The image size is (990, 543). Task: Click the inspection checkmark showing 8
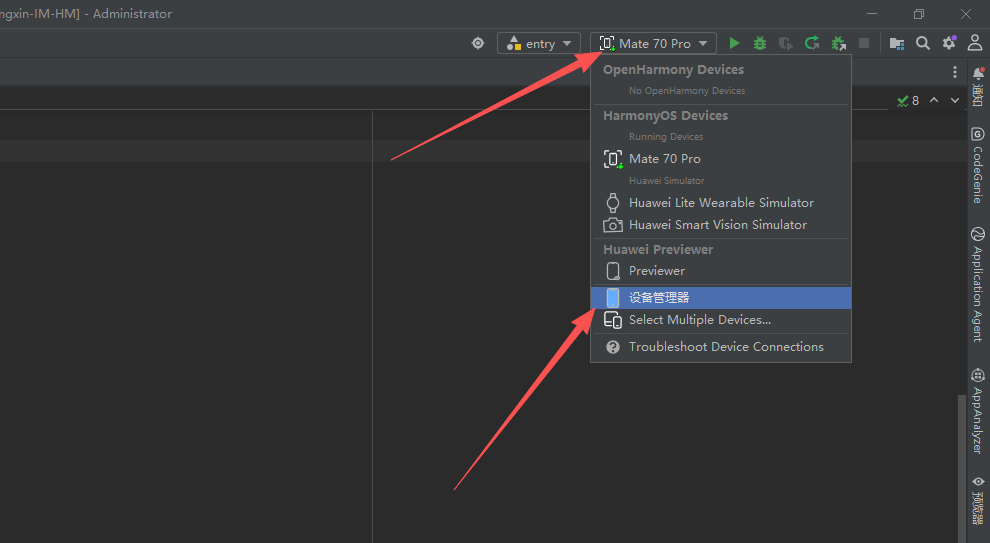908,100
